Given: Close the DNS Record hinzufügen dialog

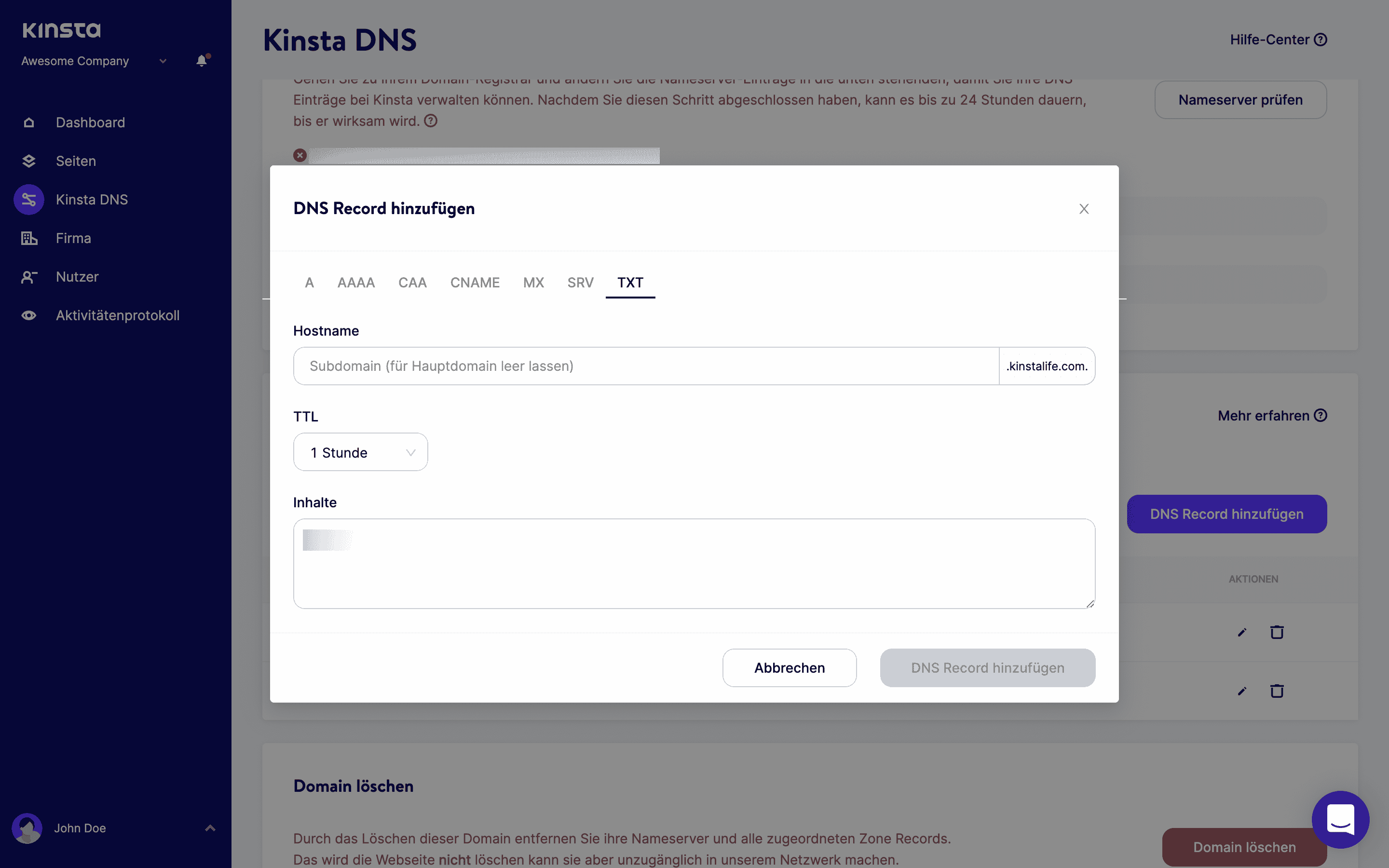Looking at the screenshot, I should point(1084,208).
